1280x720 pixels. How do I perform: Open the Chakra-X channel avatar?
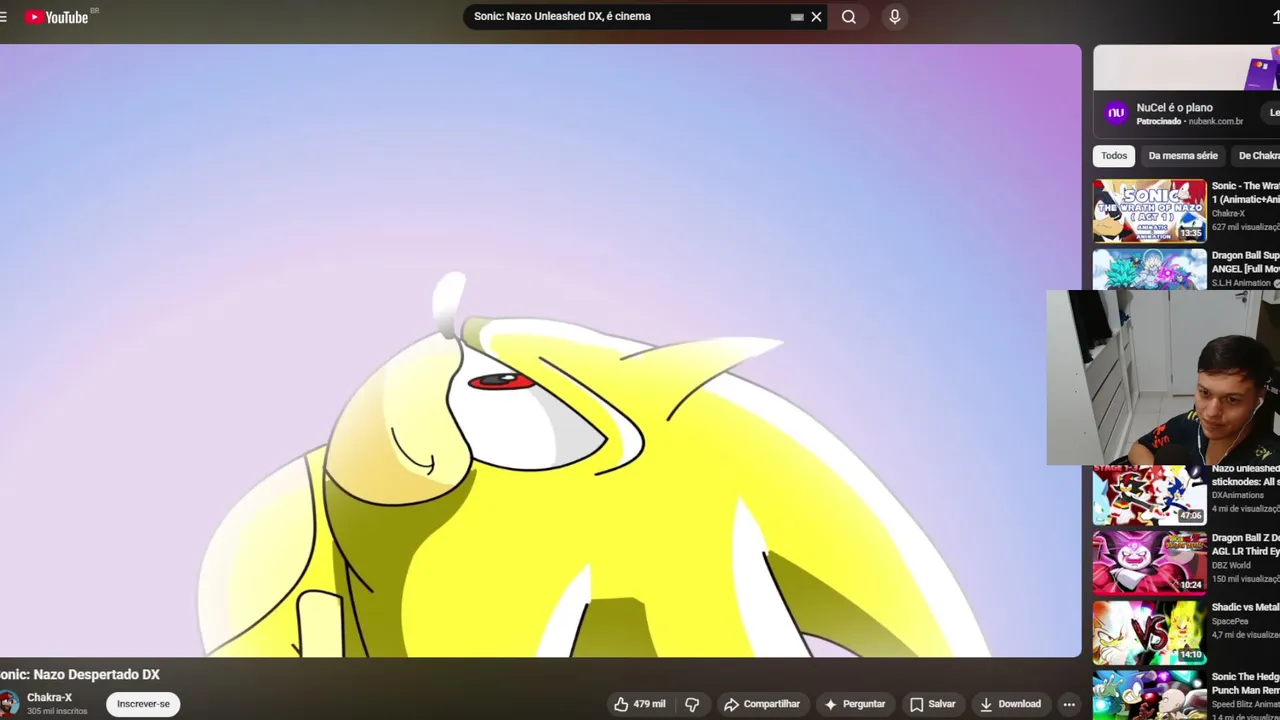8,704
